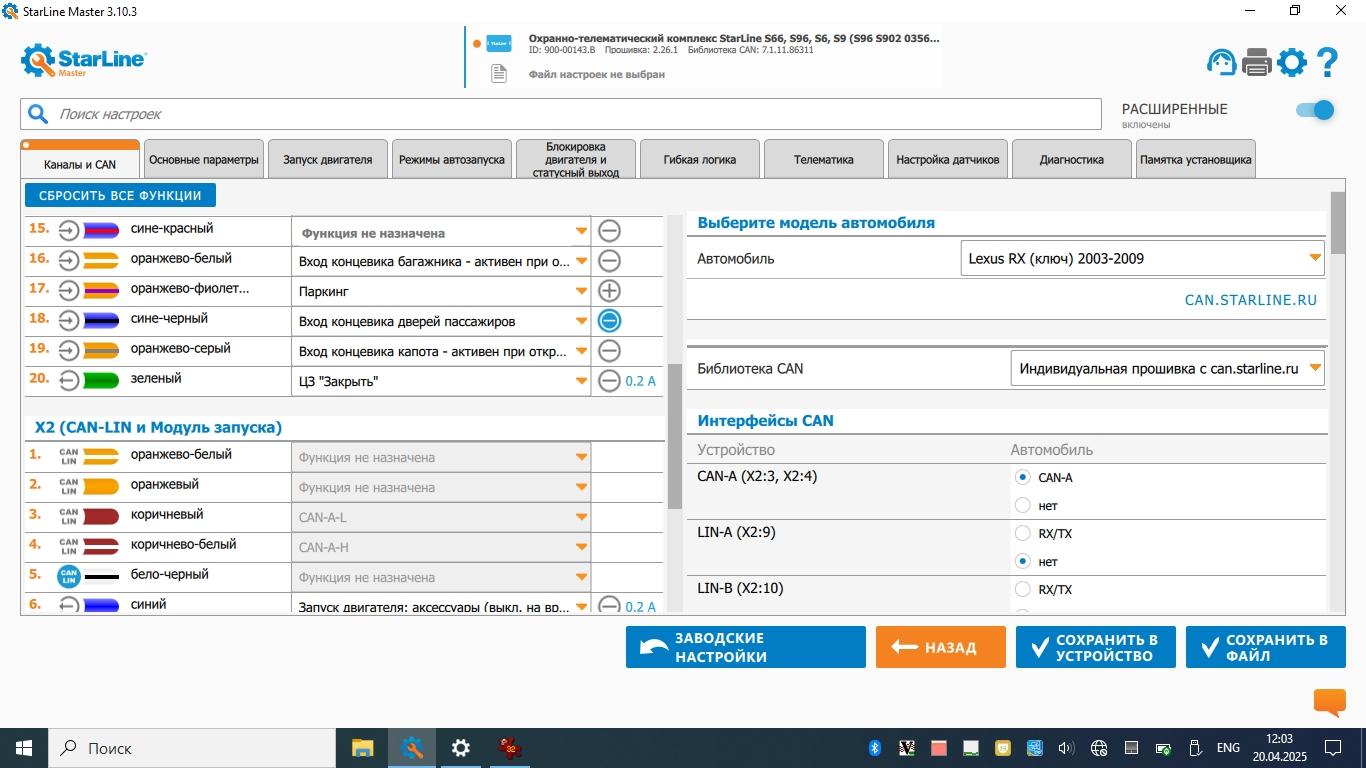Open 'Памятка установщика' tab
1366x768 pixels.
[1196, 159]
